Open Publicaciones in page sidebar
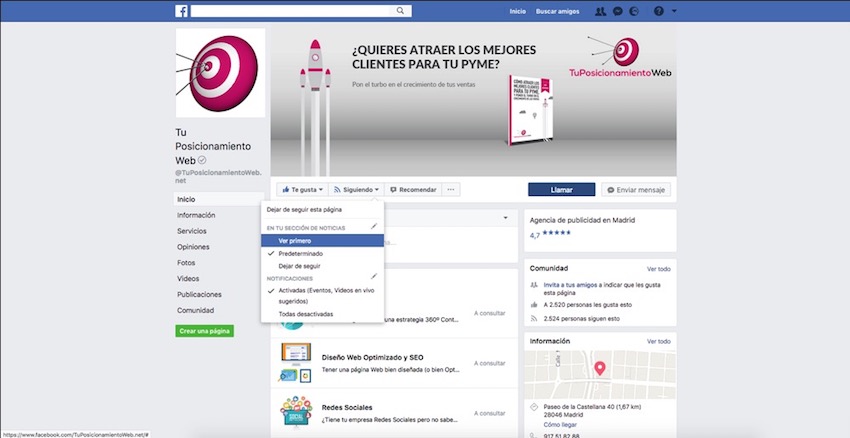The image size is (850, 438). pyautogui.click(x=199, y=294)
